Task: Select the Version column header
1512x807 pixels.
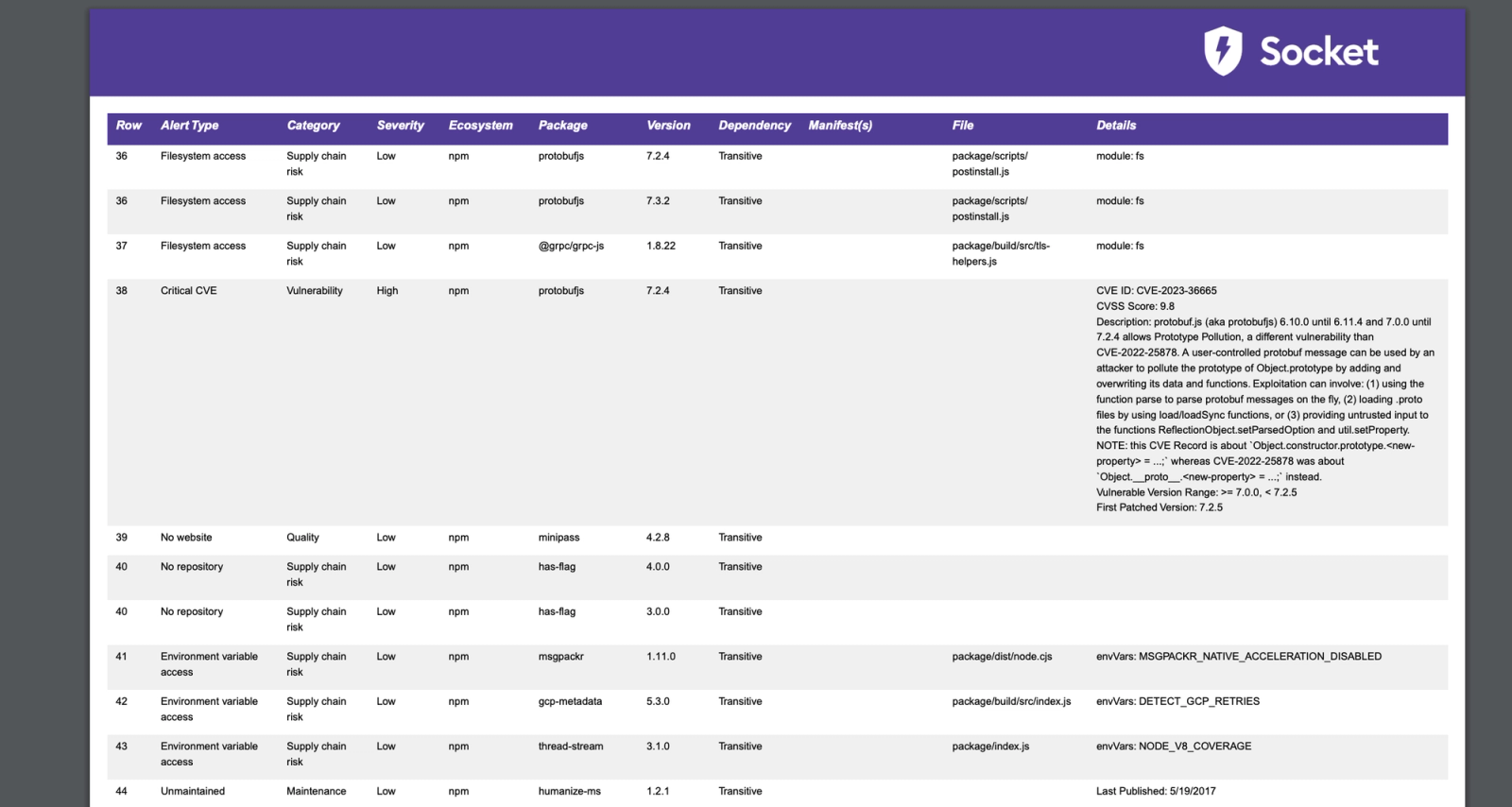Action: [668, 126]
